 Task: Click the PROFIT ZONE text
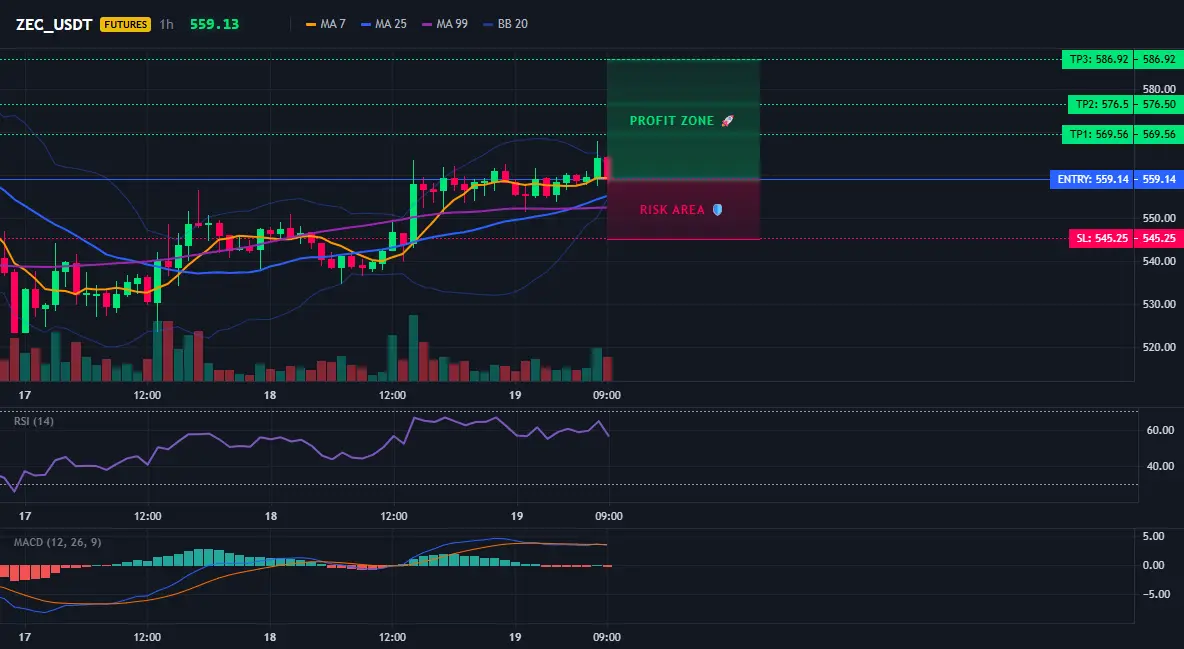pos(671,121)
